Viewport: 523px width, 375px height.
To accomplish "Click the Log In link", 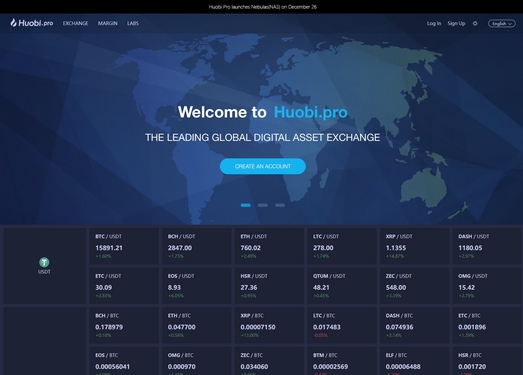I will point(434,23).
